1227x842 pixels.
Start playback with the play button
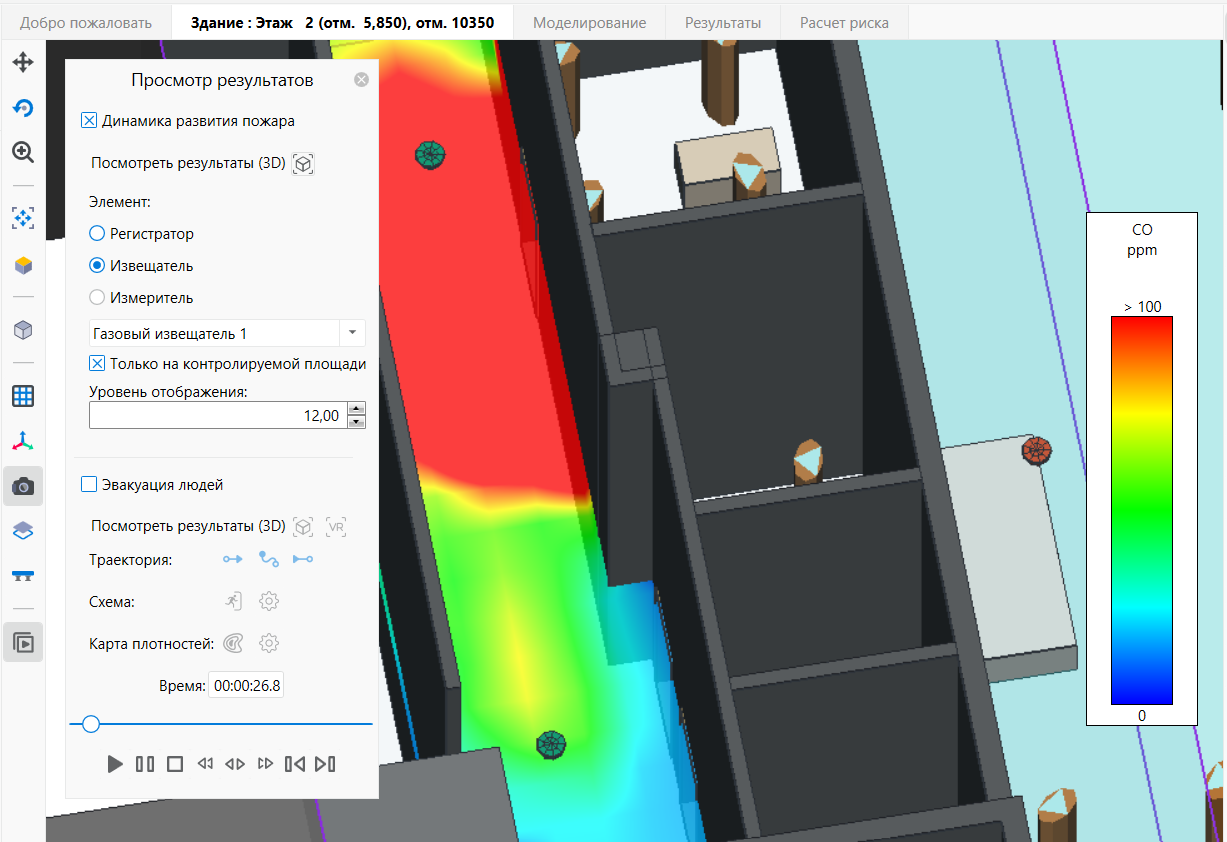click(115, 764)
